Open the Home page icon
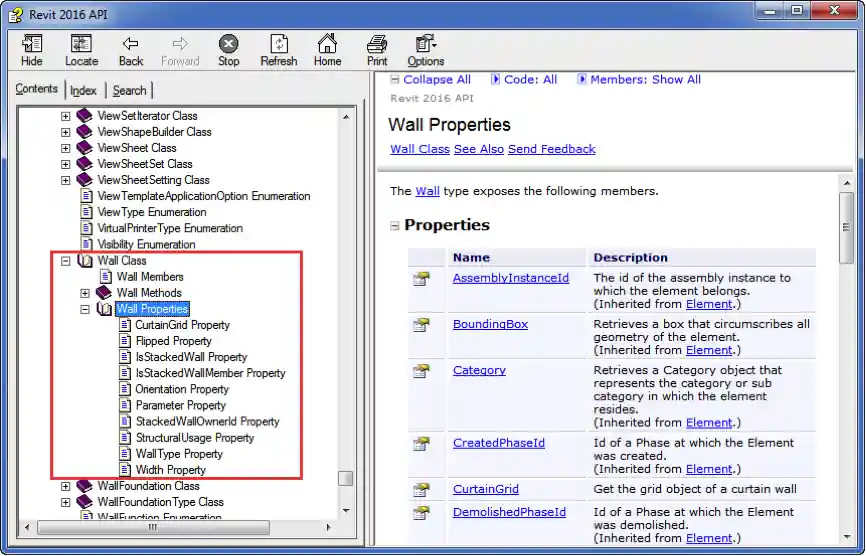The width and height of the screenshot is (866, 556). pyautogui.click(x=327, y=45)
